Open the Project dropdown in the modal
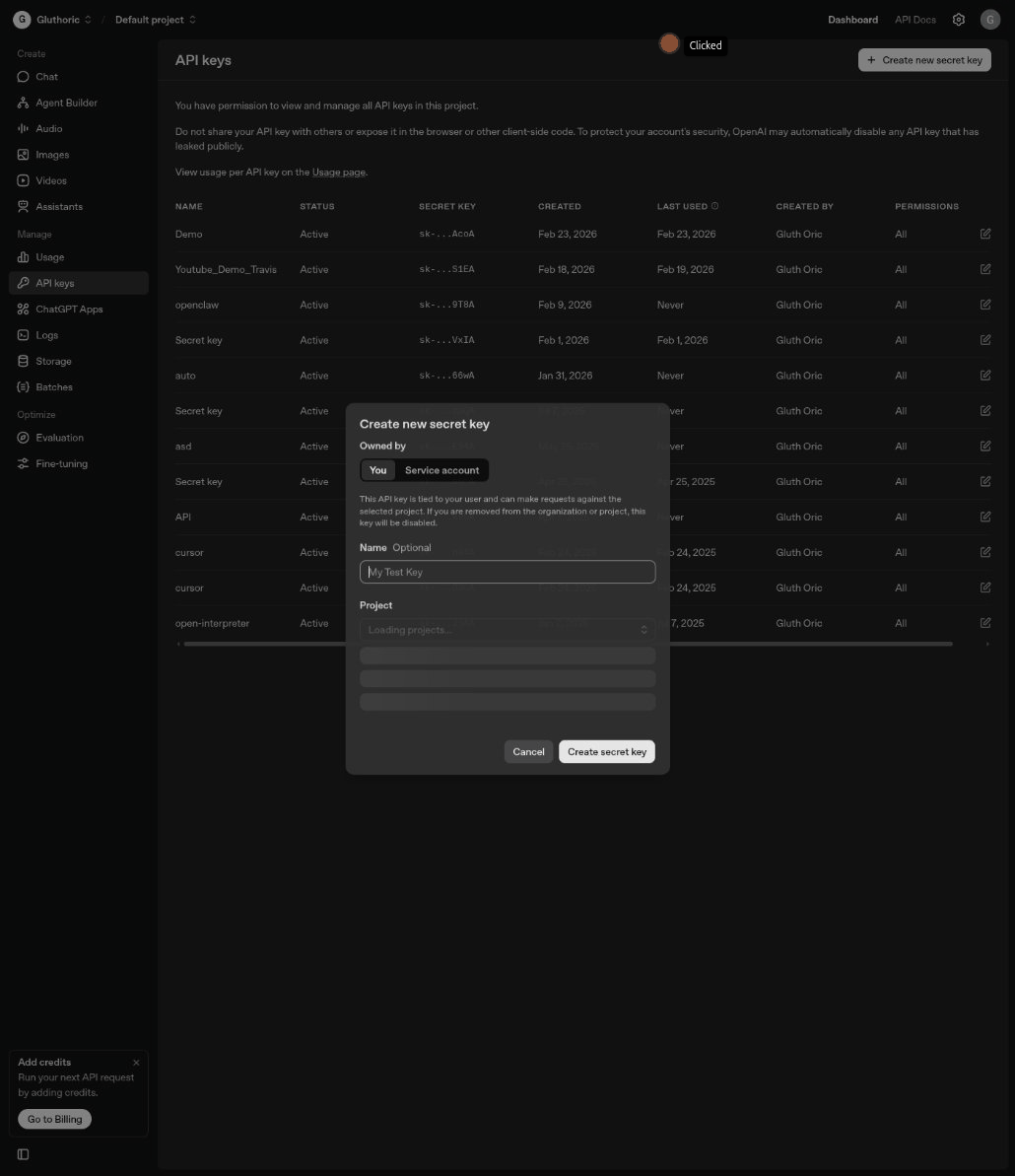1015x1176 pixels. pos(507,629)
